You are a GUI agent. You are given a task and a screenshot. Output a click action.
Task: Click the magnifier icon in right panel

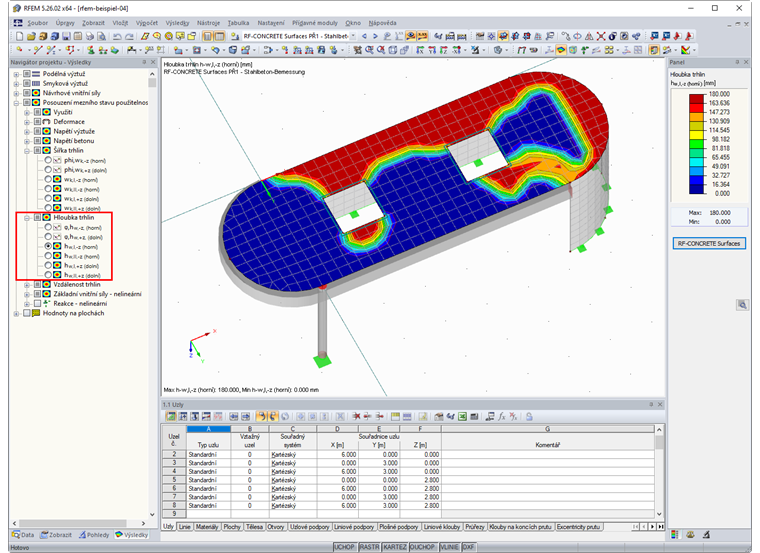pyautogui.click(x=742, y=305)
